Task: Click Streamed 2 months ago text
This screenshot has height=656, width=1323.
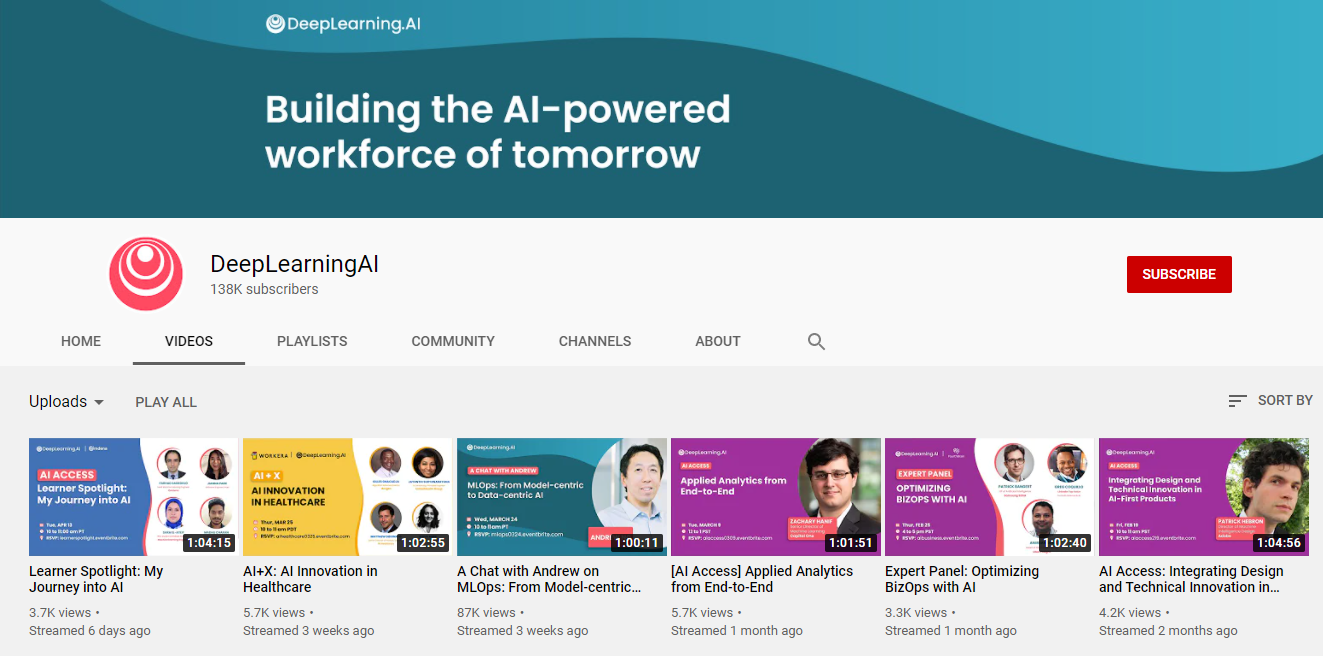Action: coord(1168,631)
